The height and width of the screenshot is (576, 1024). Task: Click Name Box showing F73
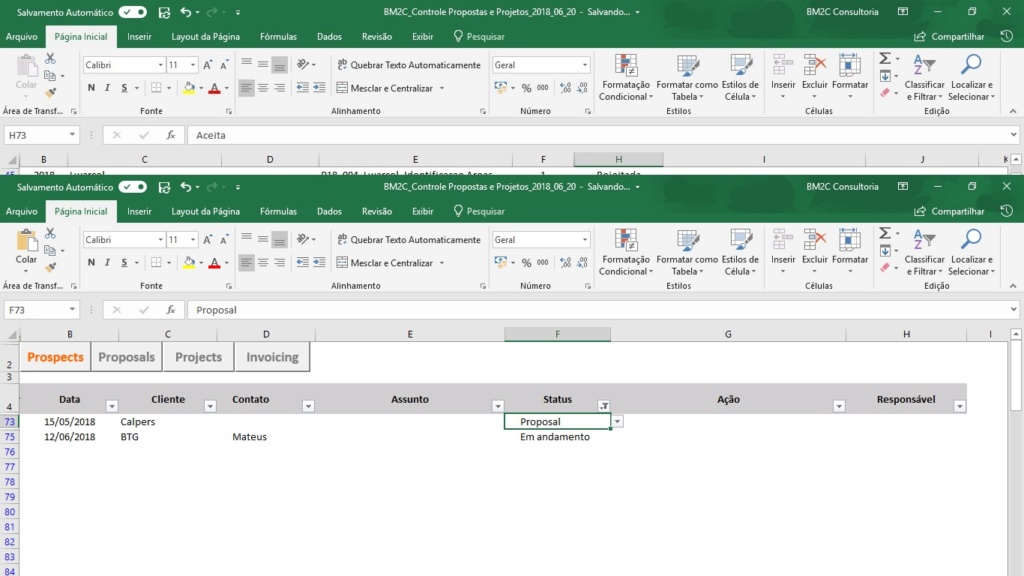click(41, 310)
